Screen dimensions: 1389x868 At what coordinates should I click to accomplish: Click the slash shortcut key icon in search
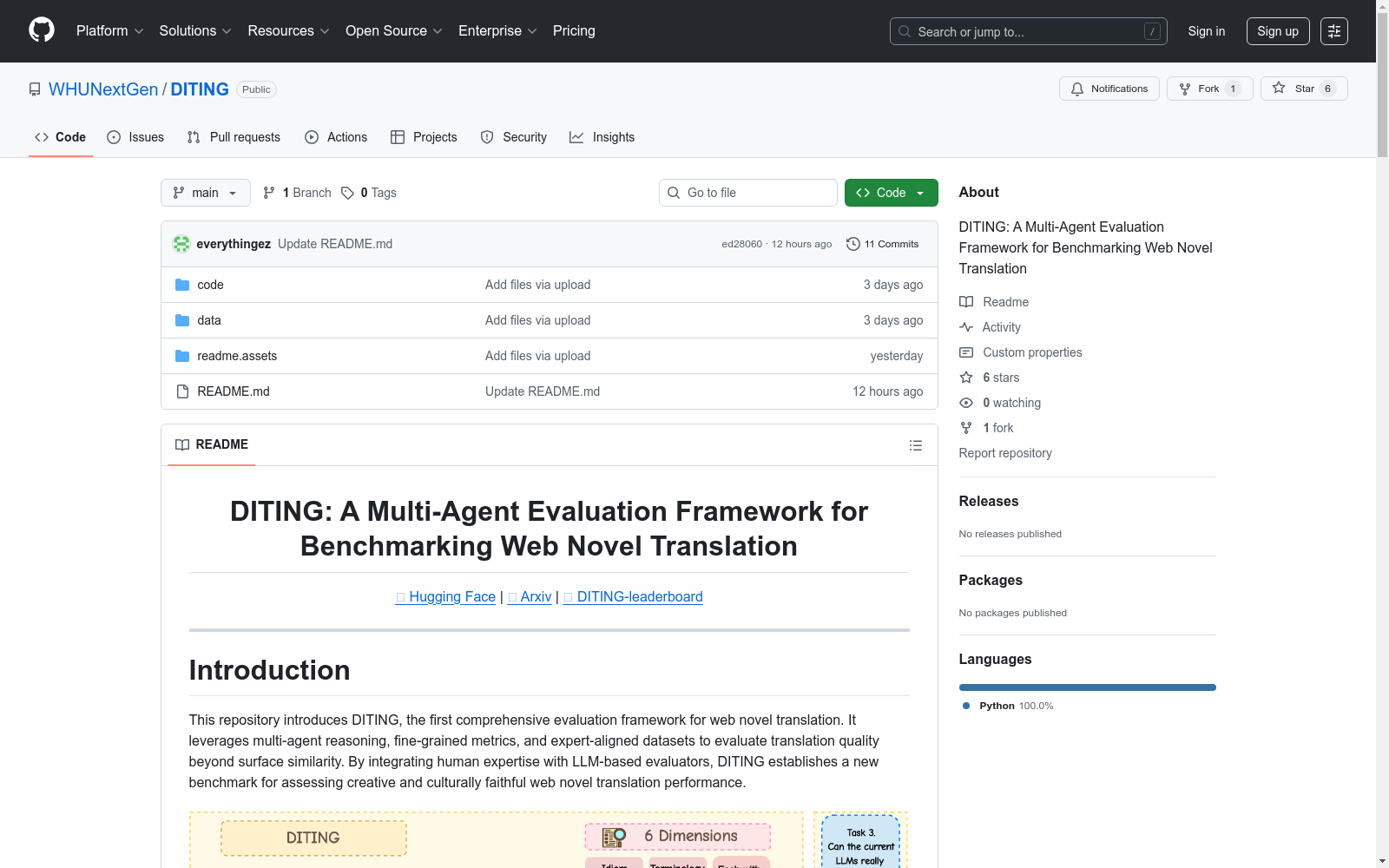click(1152, 31)
